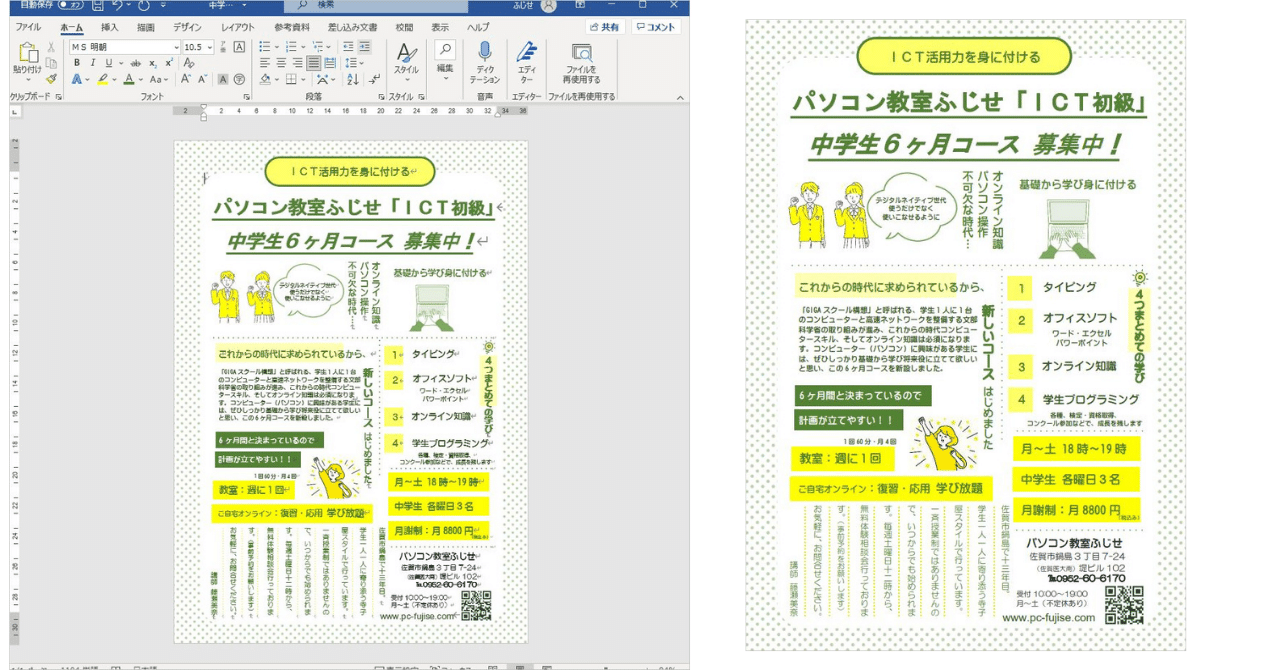This screenshot has height=670, width=1279.
Task: Select the Format Painter brush icon
Action: [x=53, y=78]
